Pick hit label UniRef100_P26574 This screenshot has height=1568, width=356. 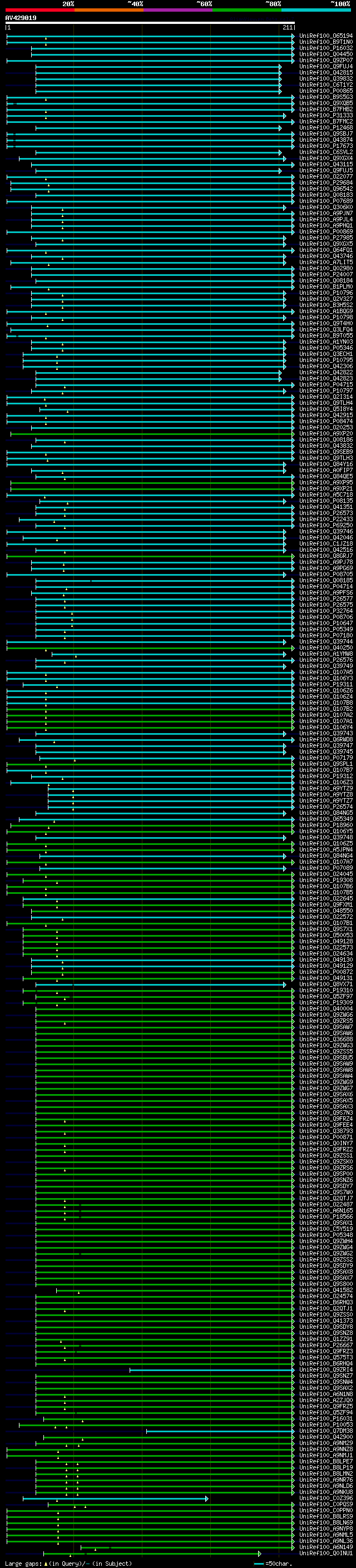tap(326, 807)
